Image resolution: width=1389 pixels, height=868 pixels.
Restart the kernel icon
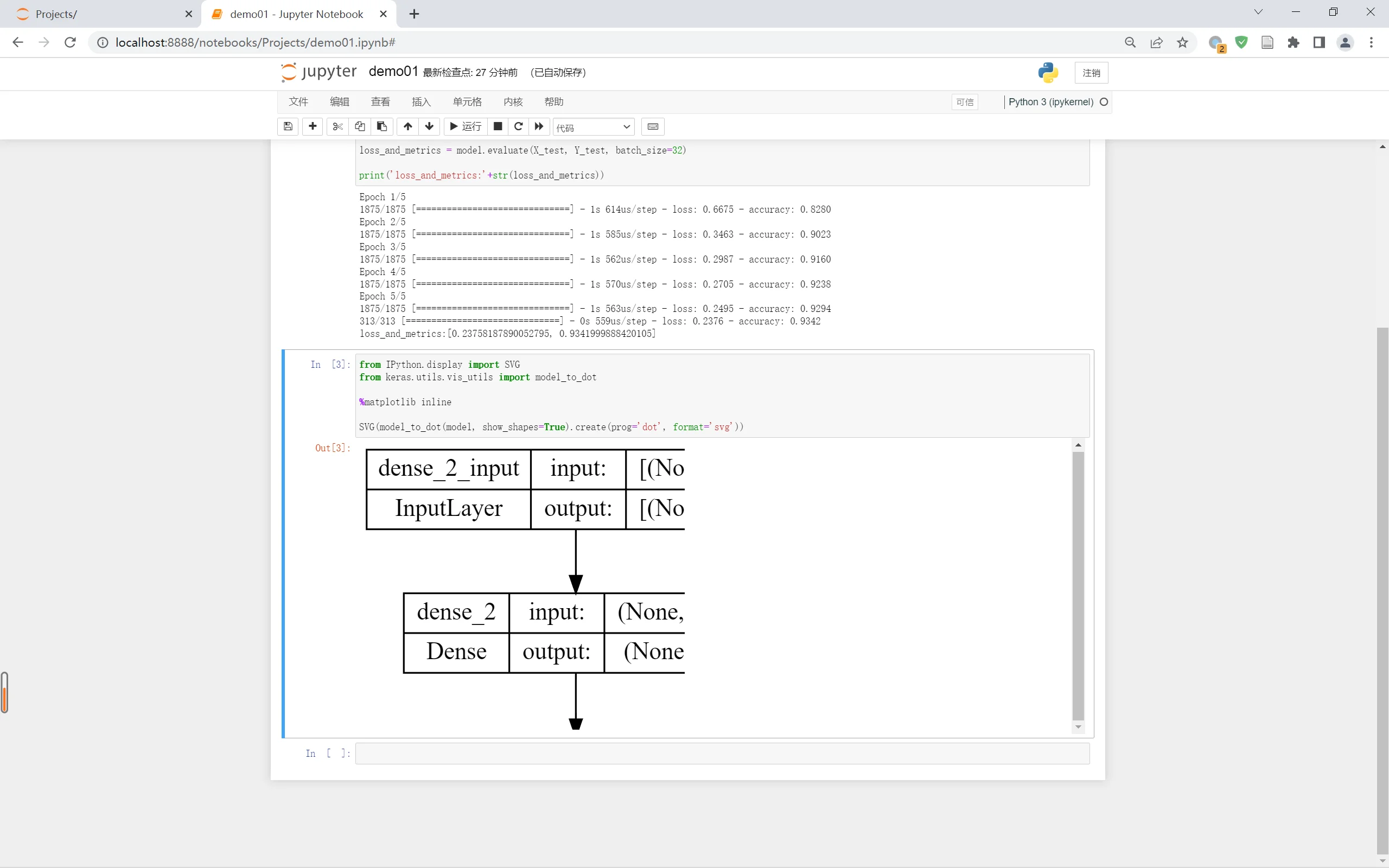(518, 126)
